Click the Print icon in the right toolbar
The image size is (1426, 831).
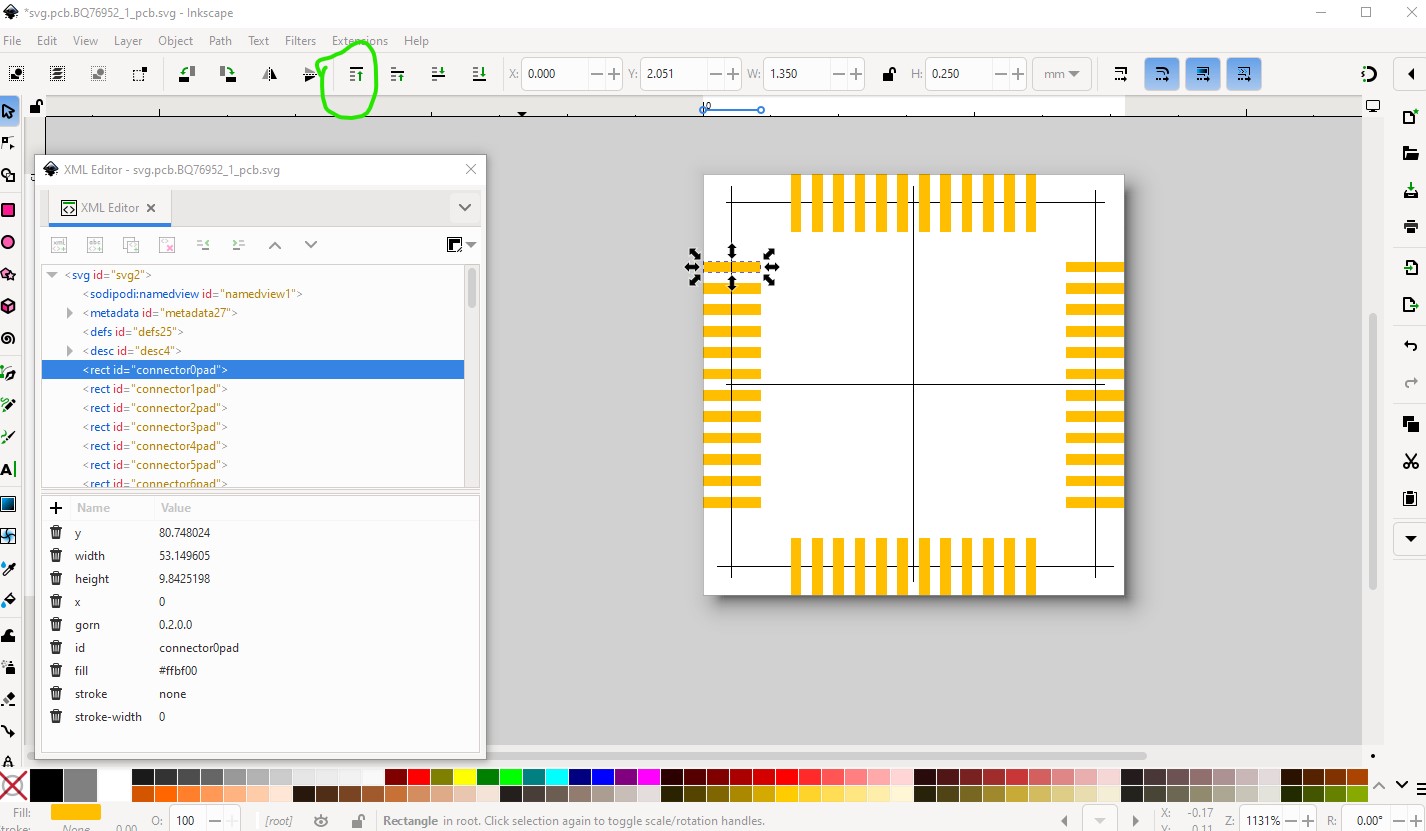point(1410,227)
